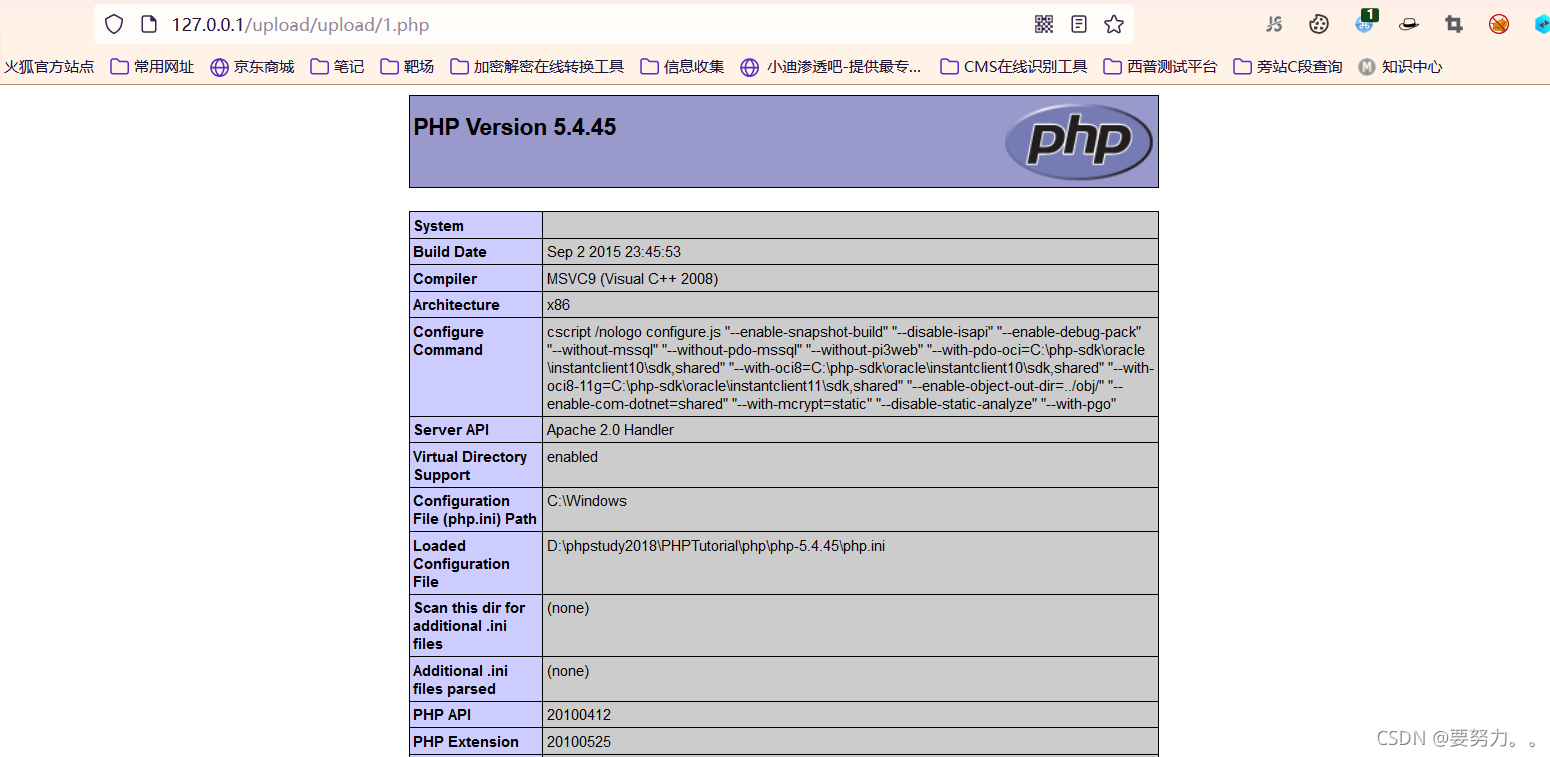Open the QR code generator icon
This screenshot has width=1550, height=757.
pos(1044,24)
